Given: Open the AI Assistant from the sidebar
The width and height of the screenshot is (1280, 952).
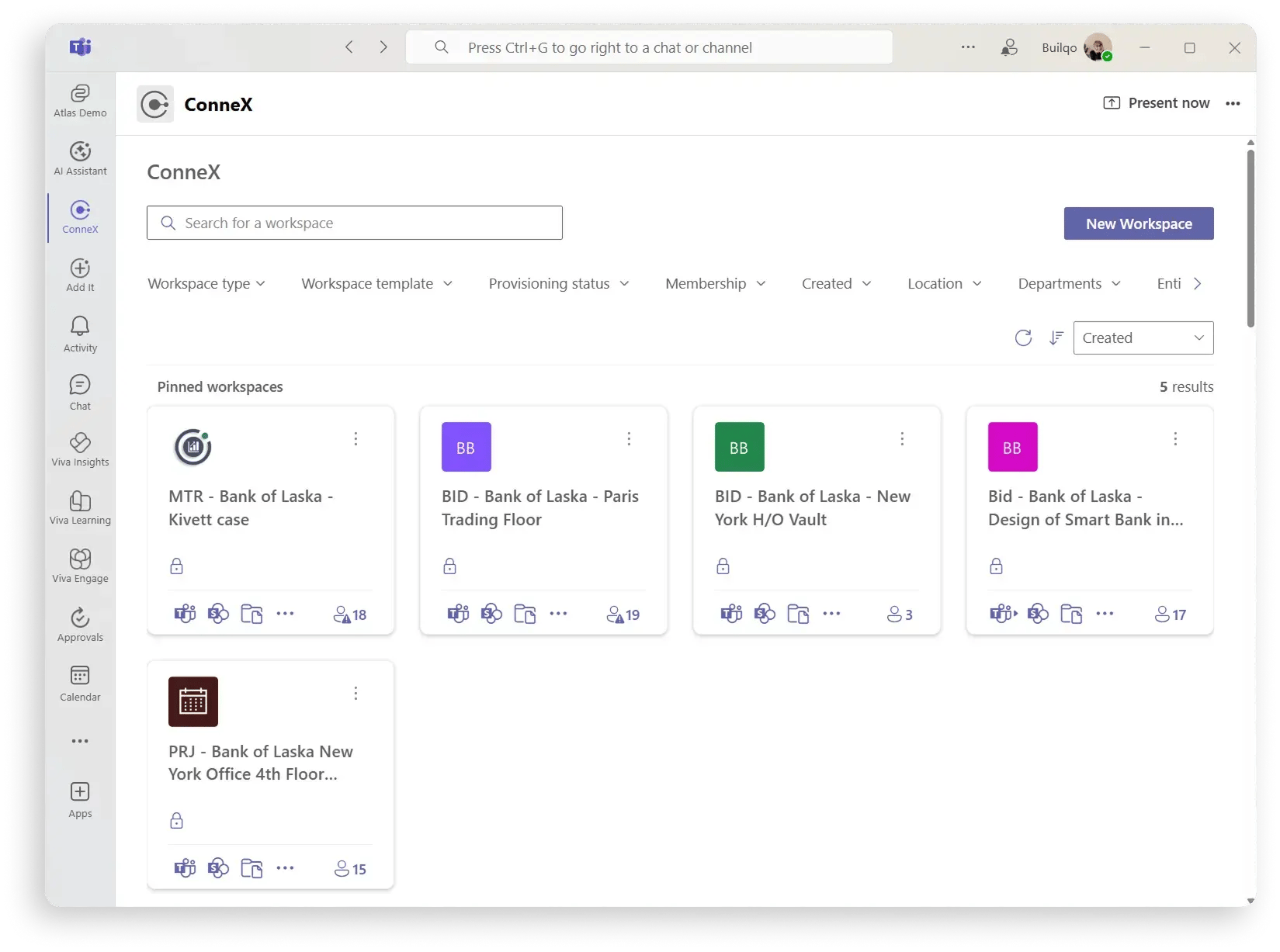Looking at the screenshot, I should point(79,158).
